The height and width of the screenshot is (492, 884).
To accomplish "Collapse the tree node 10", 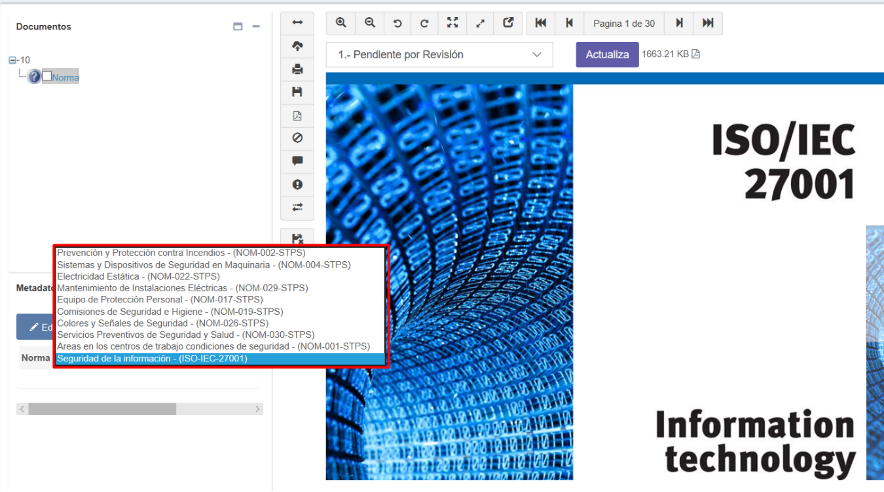I will click(x=12, y=60).
